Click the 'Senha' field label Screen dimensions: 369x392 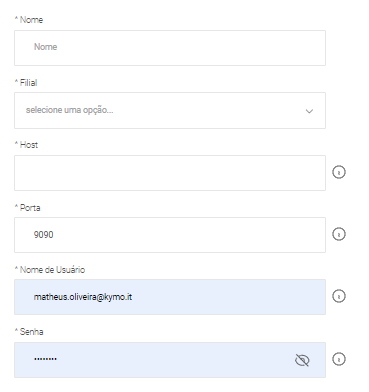(31, 332)
